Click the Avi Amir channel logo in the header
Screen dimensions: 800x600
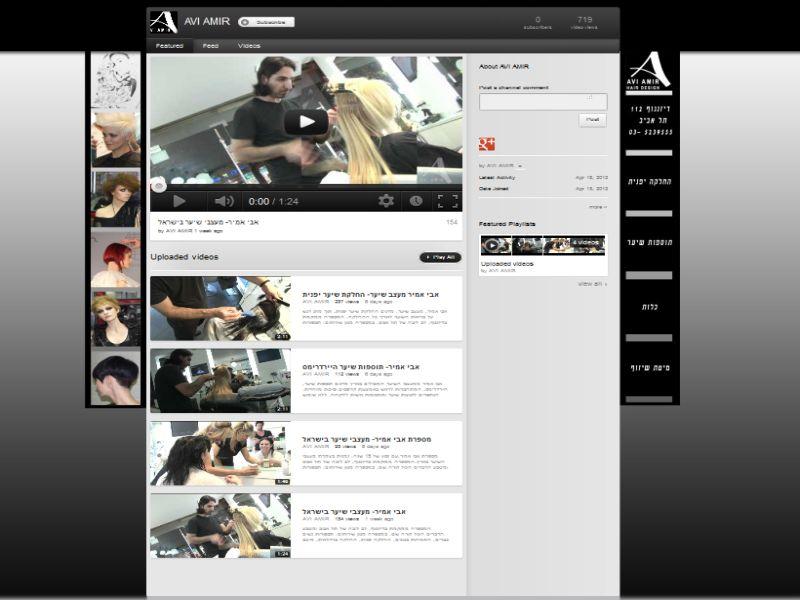pyautogui.click(x=163, y=22)
